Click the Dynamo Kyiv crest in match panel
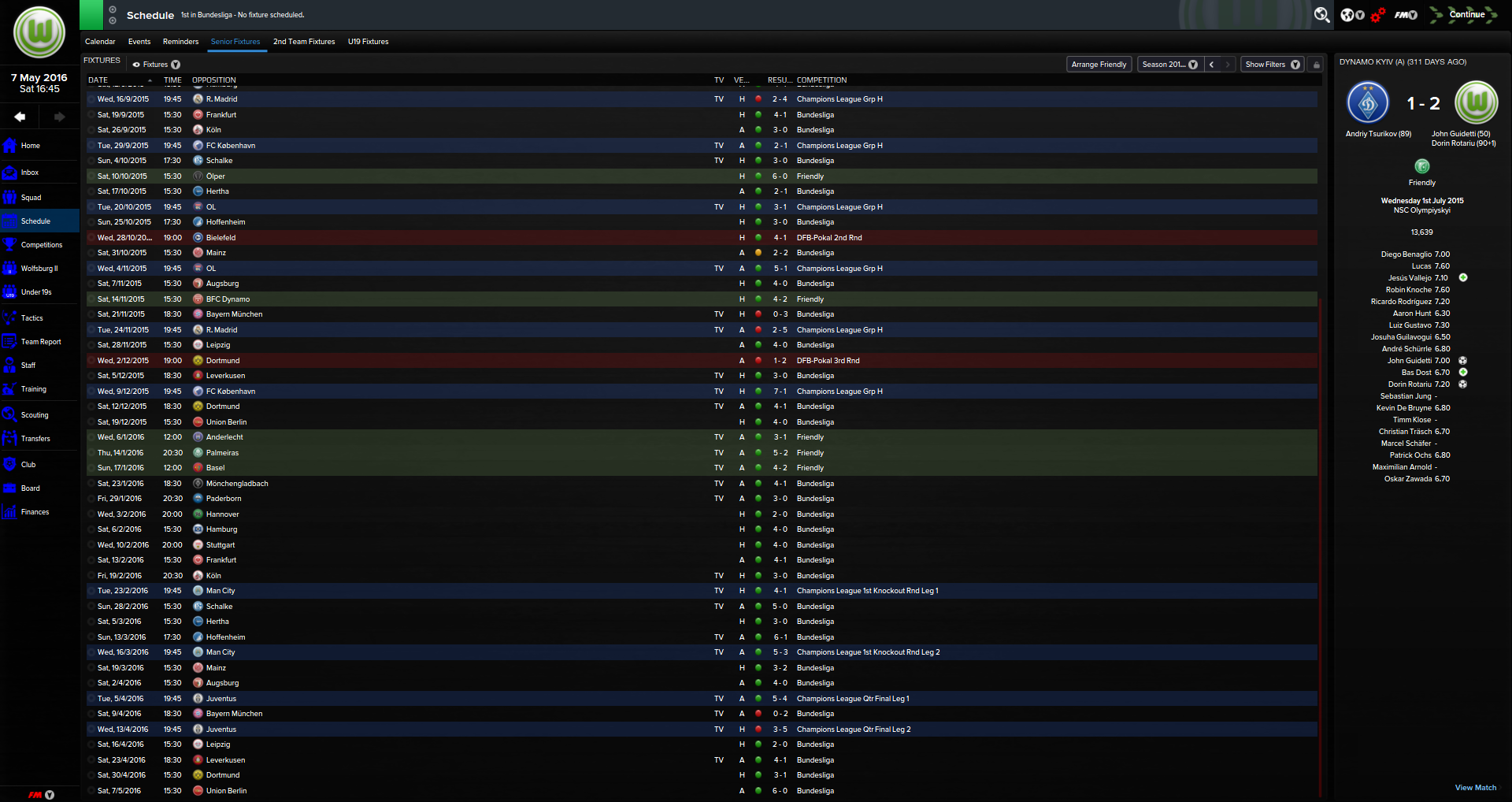The width and height of the screenshot is (1512, 802). point(1368,102)
